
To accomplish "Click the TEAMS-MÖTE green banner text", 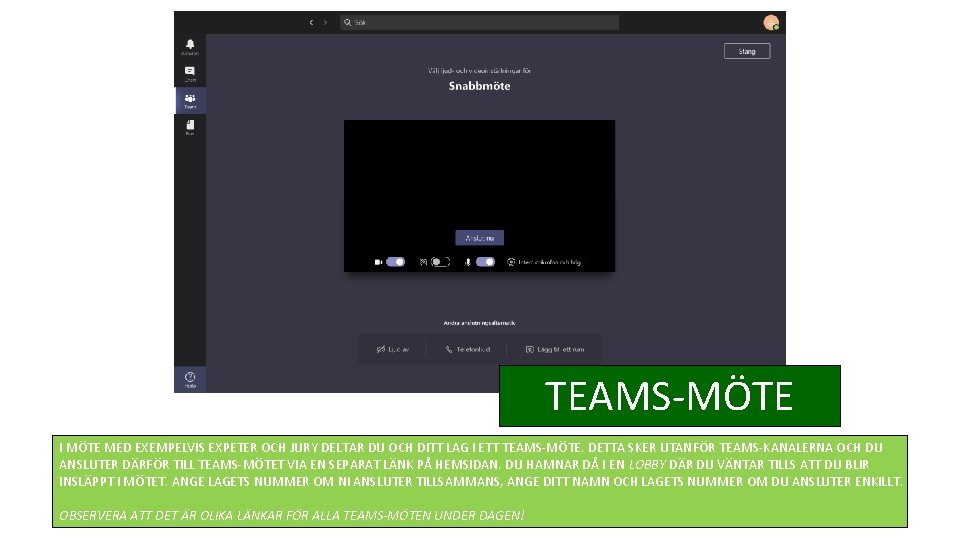I will (x=669, y=396).
